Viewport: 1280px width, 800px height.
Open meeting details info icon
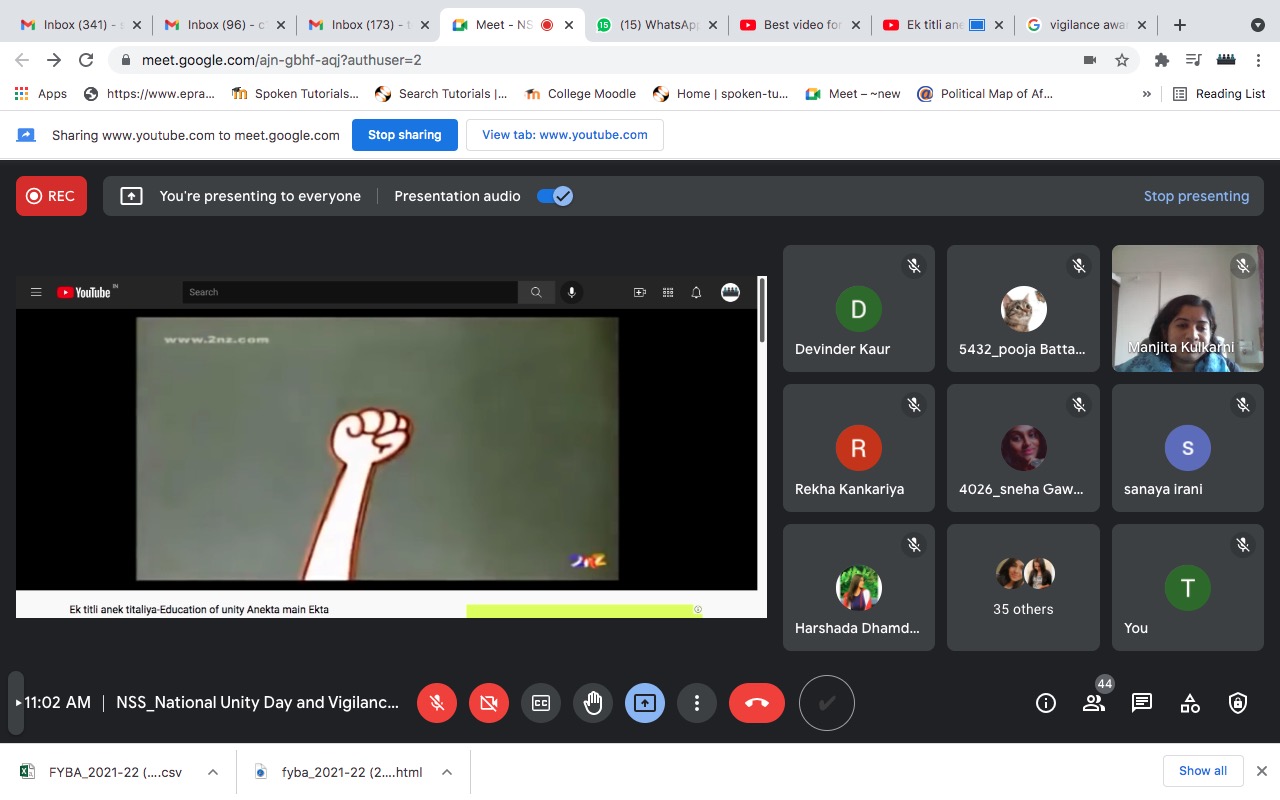click(1046, 703)
